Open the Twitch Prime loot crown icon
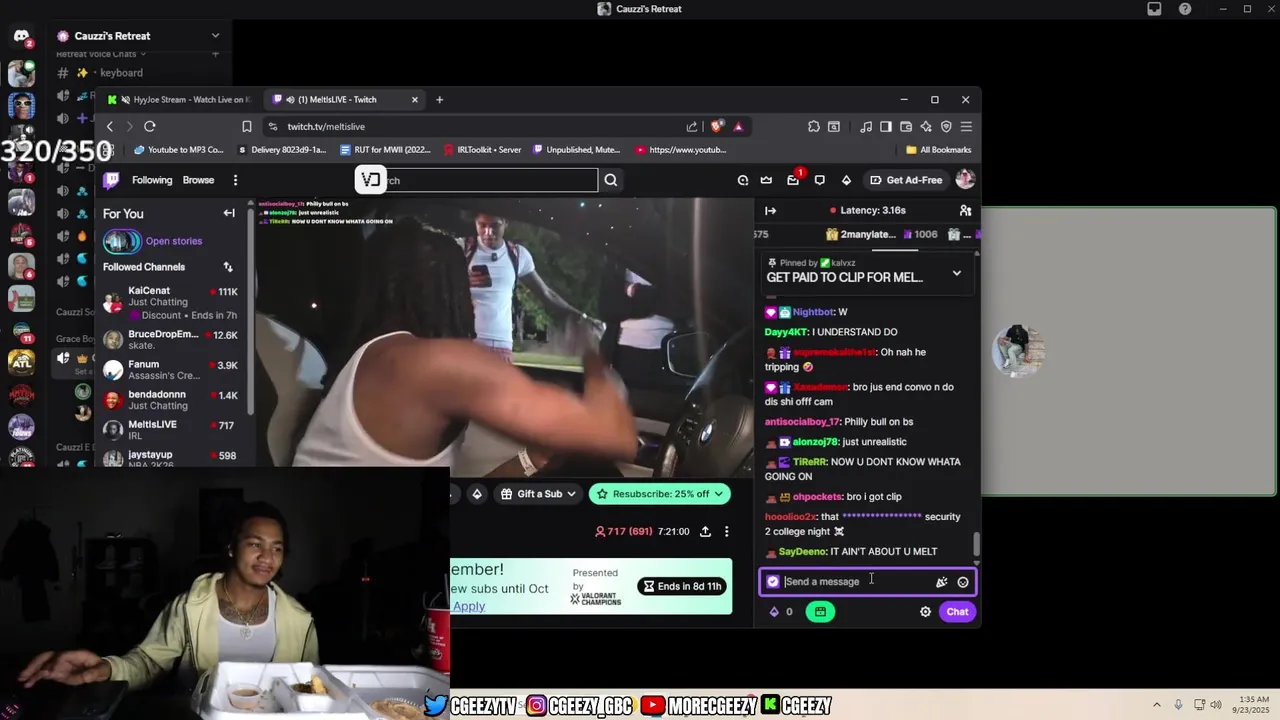The height and width of the screenshot is (720, 1280). point(766,180)
